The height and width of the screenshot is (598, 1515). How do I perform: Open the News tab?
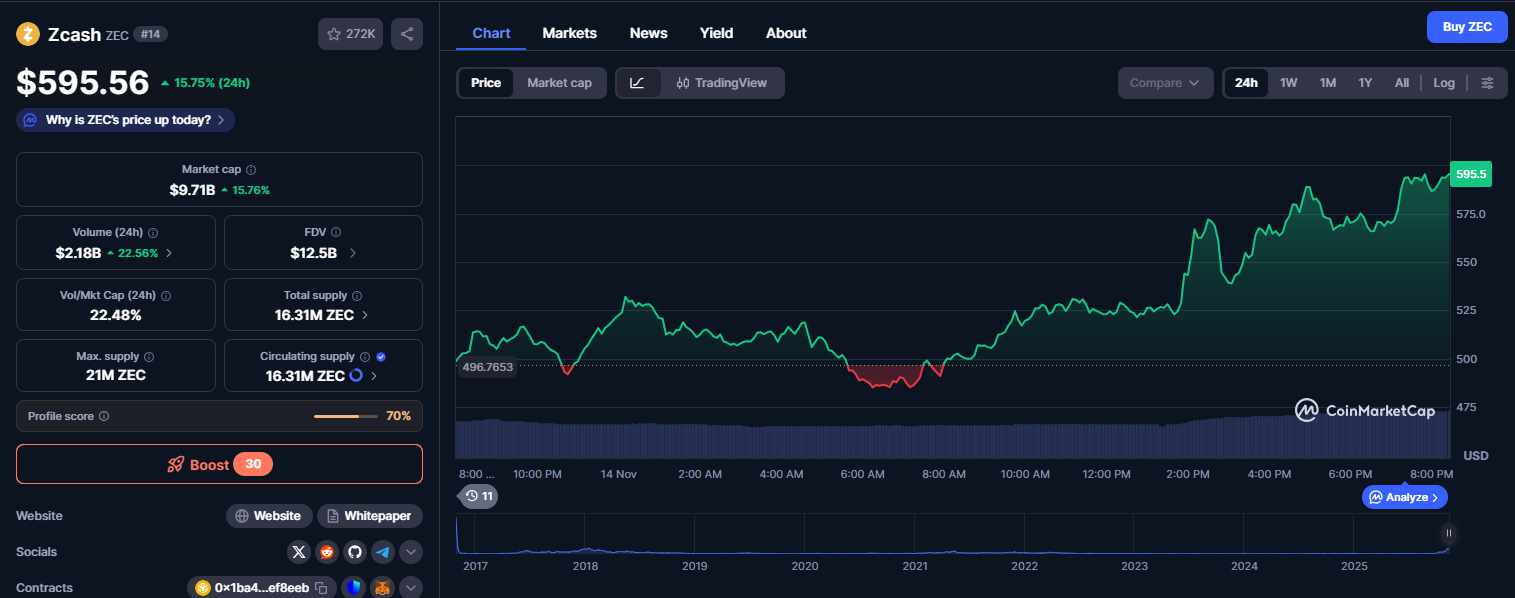pos(648,33)
